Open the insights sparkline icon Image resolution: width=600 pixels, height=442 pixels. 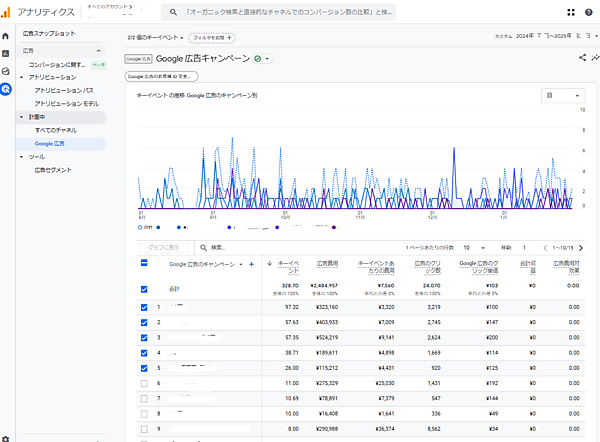(x=595, y=58)
